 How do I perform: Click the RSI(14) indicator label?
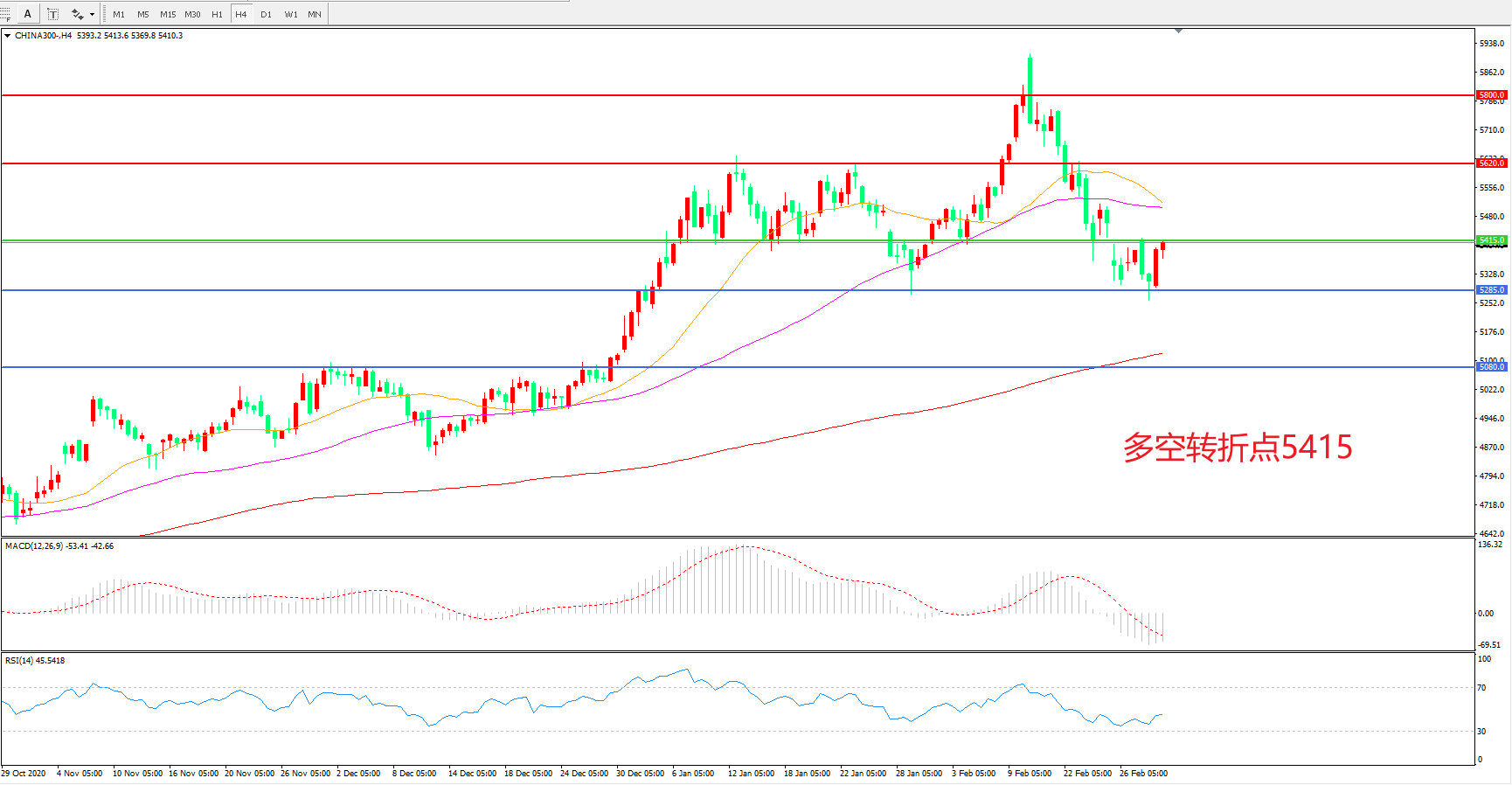[35, 661]
